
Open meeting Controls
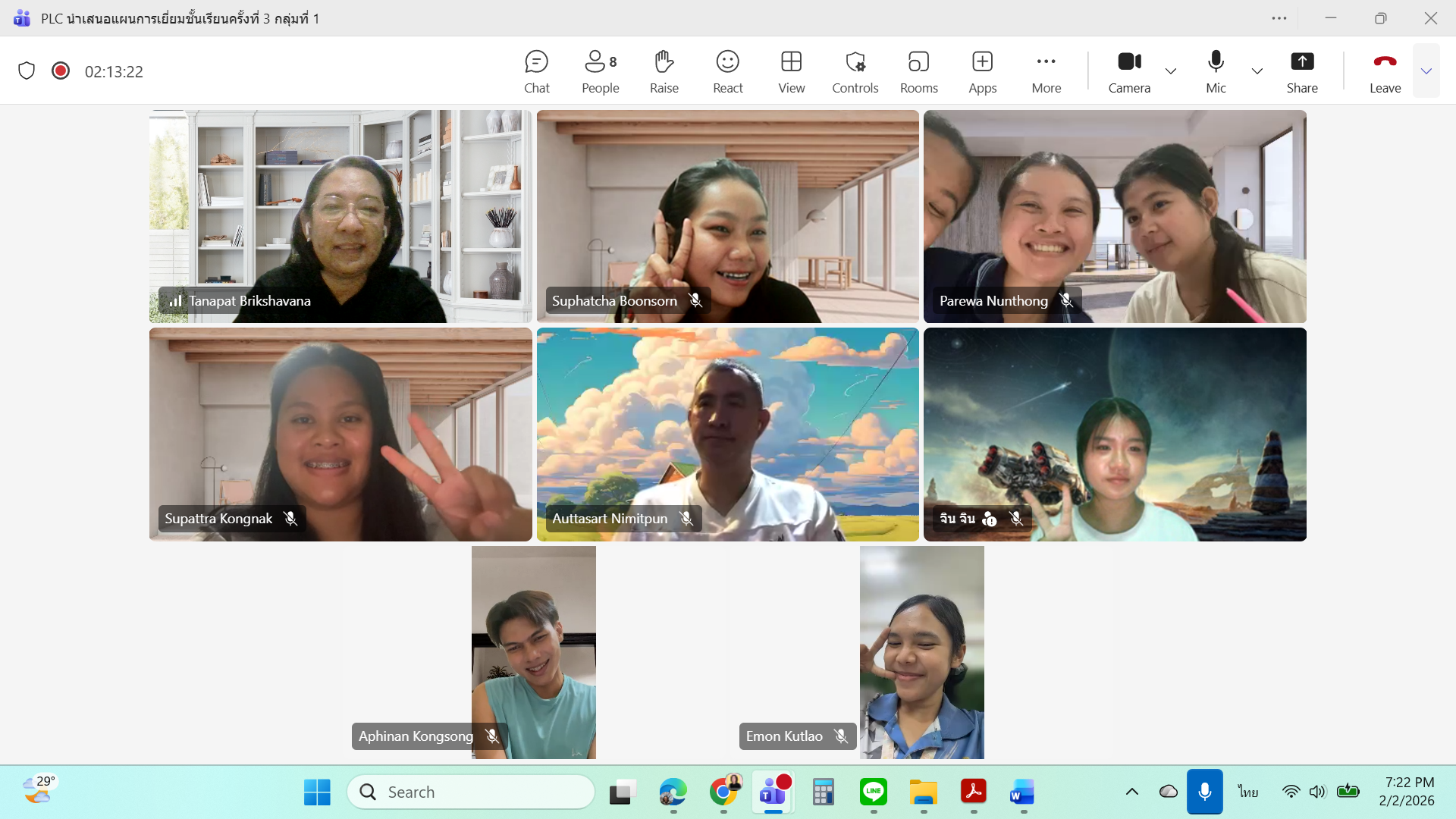click(x=855, y=71)
